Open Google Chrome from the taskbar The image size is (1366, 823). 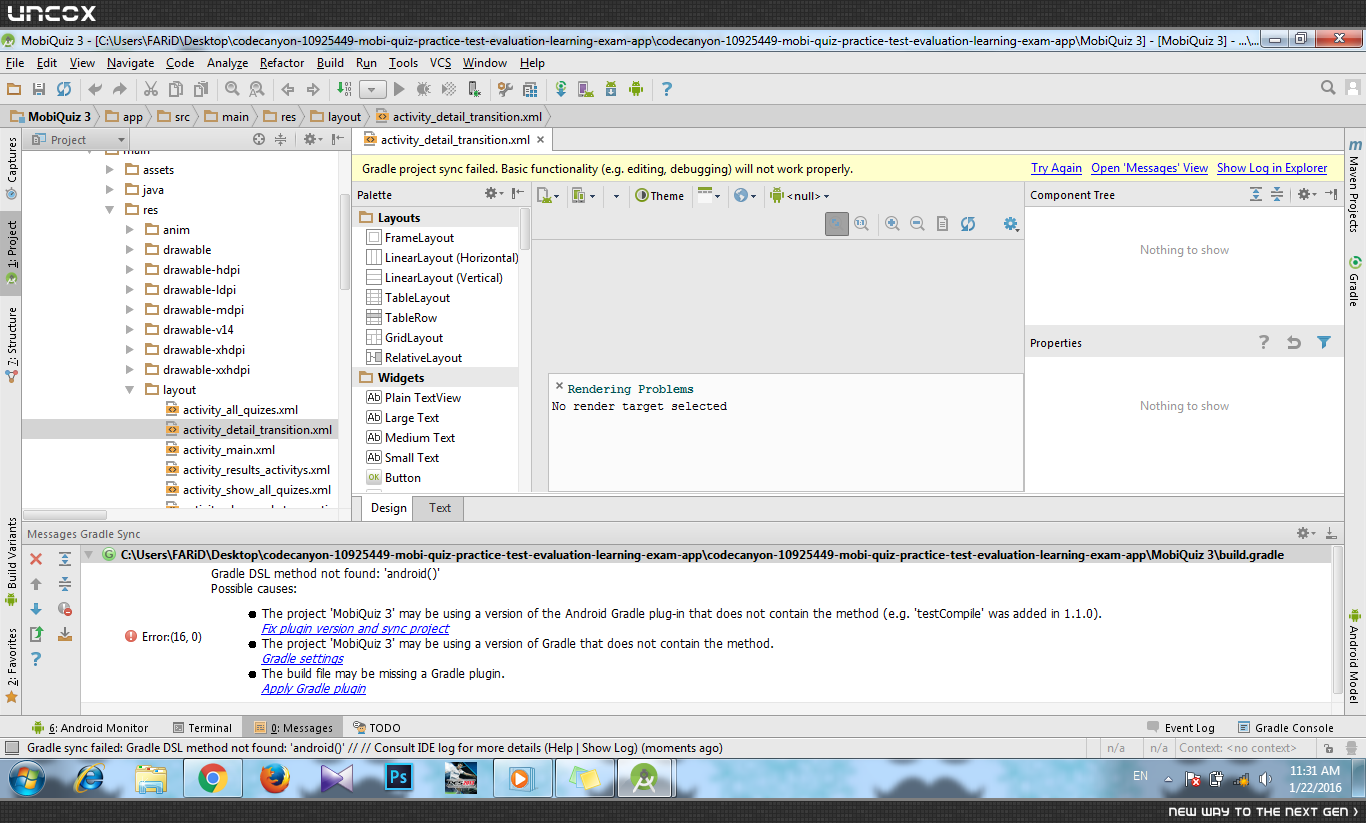click(x=212, y=777)
